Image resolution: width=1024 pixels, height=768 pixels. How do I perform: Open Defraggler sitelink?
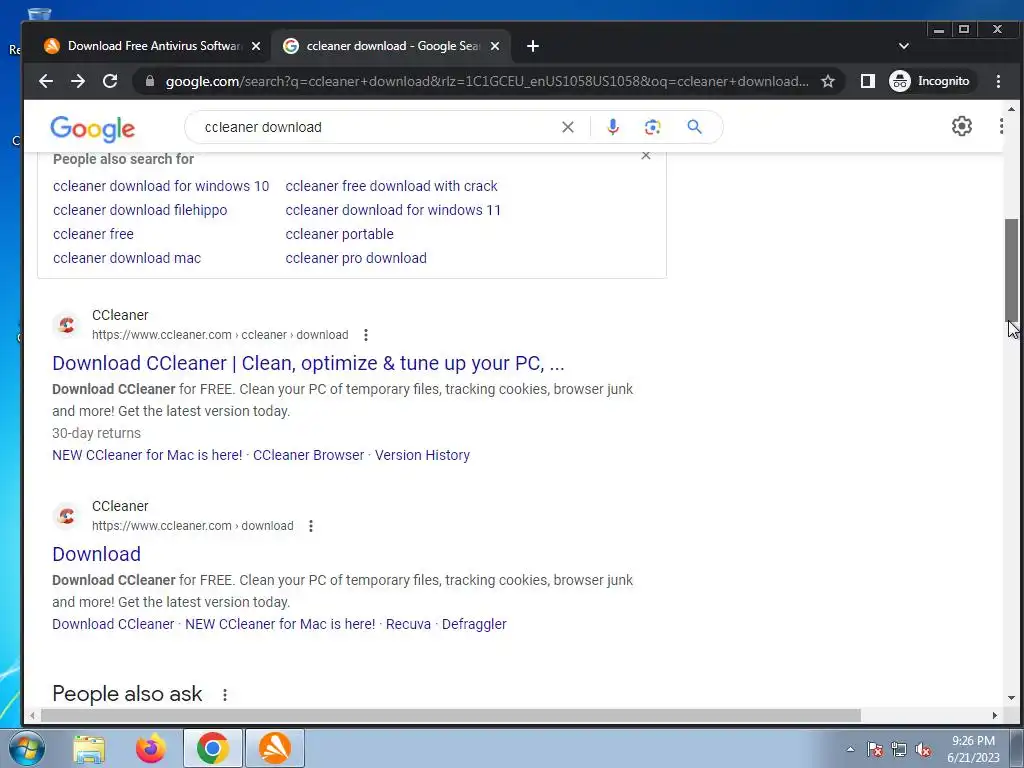[474, 624]
